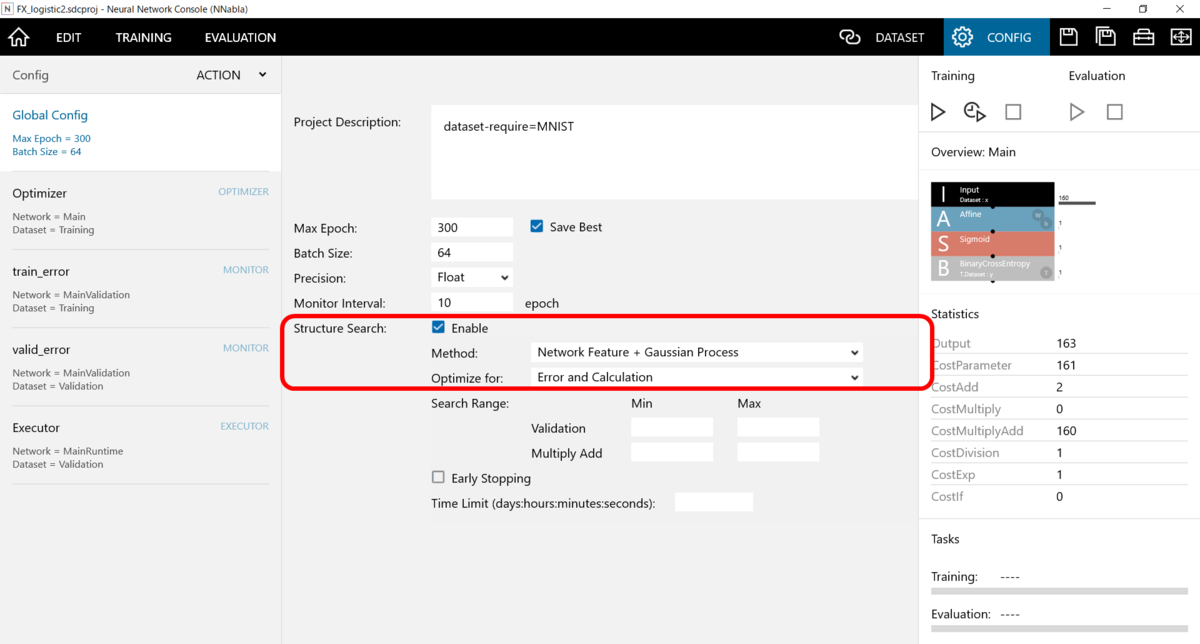Click the Config gear icon
Viewport: 1200px width, 644px height.
click(x=962, y=37)
